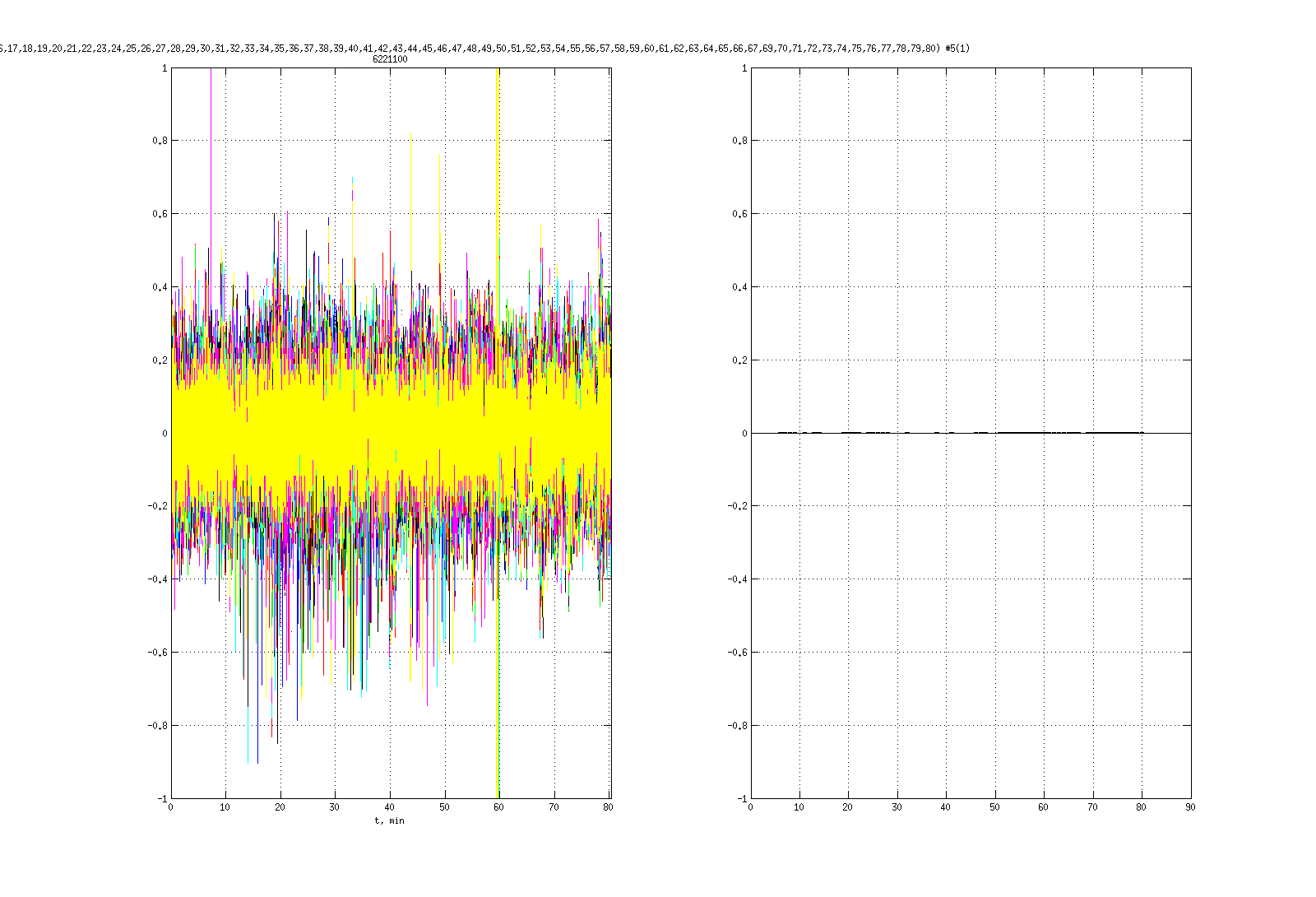Click the dense yellow band center in left plot
The image size is (1316, 897).
(x=391, y=433)
